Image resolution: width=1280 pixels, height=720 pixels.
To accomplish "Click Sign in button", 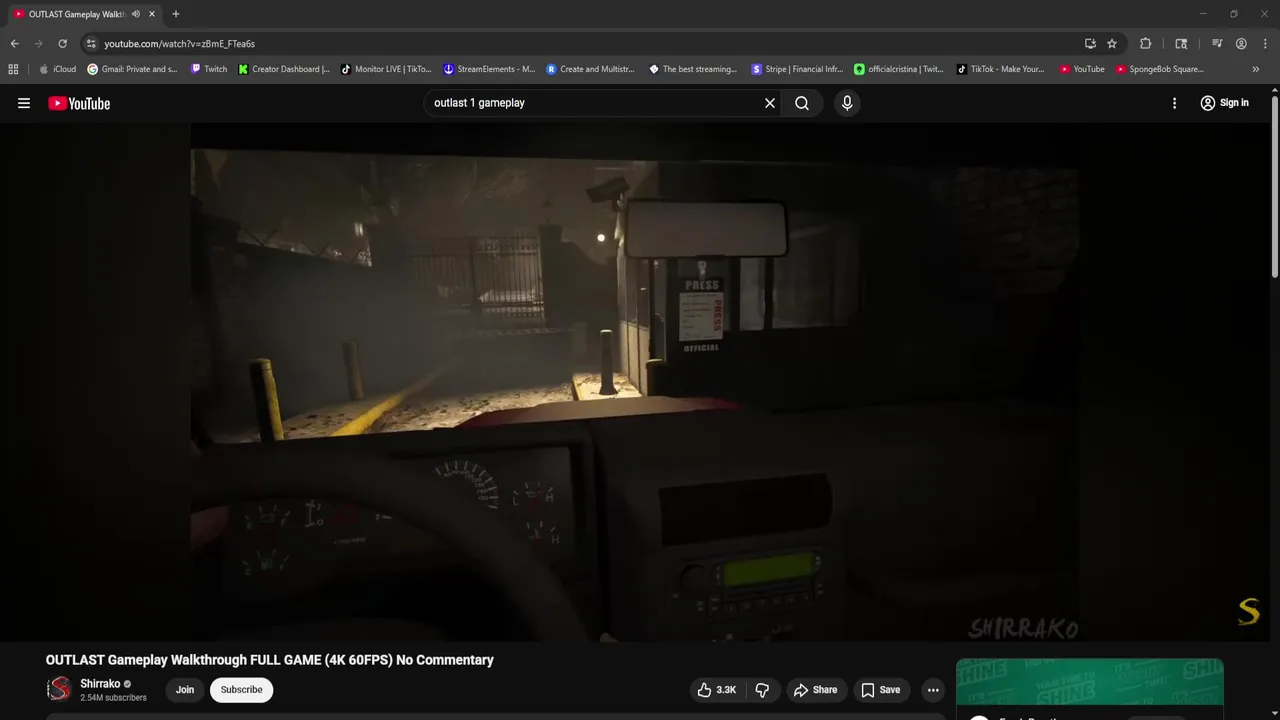I will coord(1224,103).
